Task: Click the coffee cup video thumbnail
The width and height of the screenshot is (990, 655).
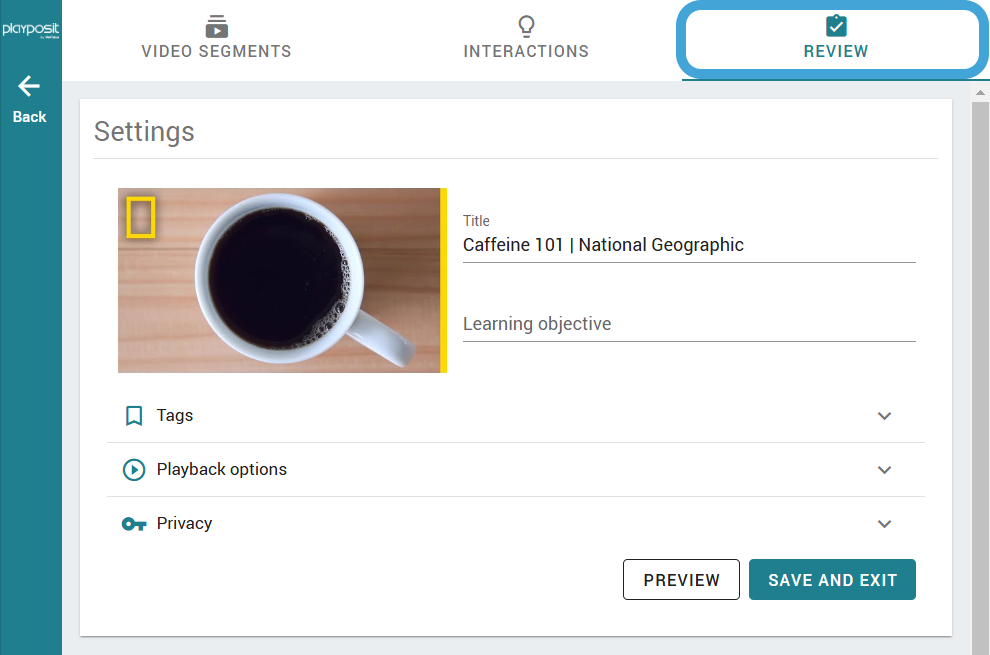Action: [281, 280]
